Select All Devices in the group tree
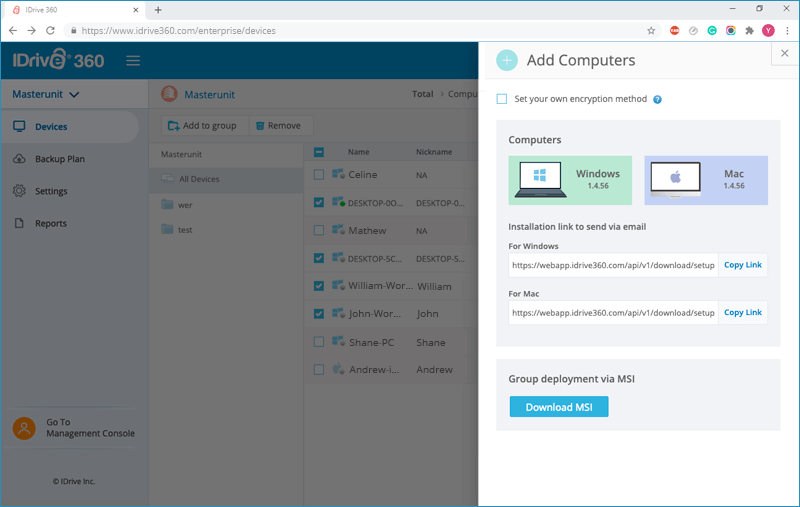 point(226,179)
